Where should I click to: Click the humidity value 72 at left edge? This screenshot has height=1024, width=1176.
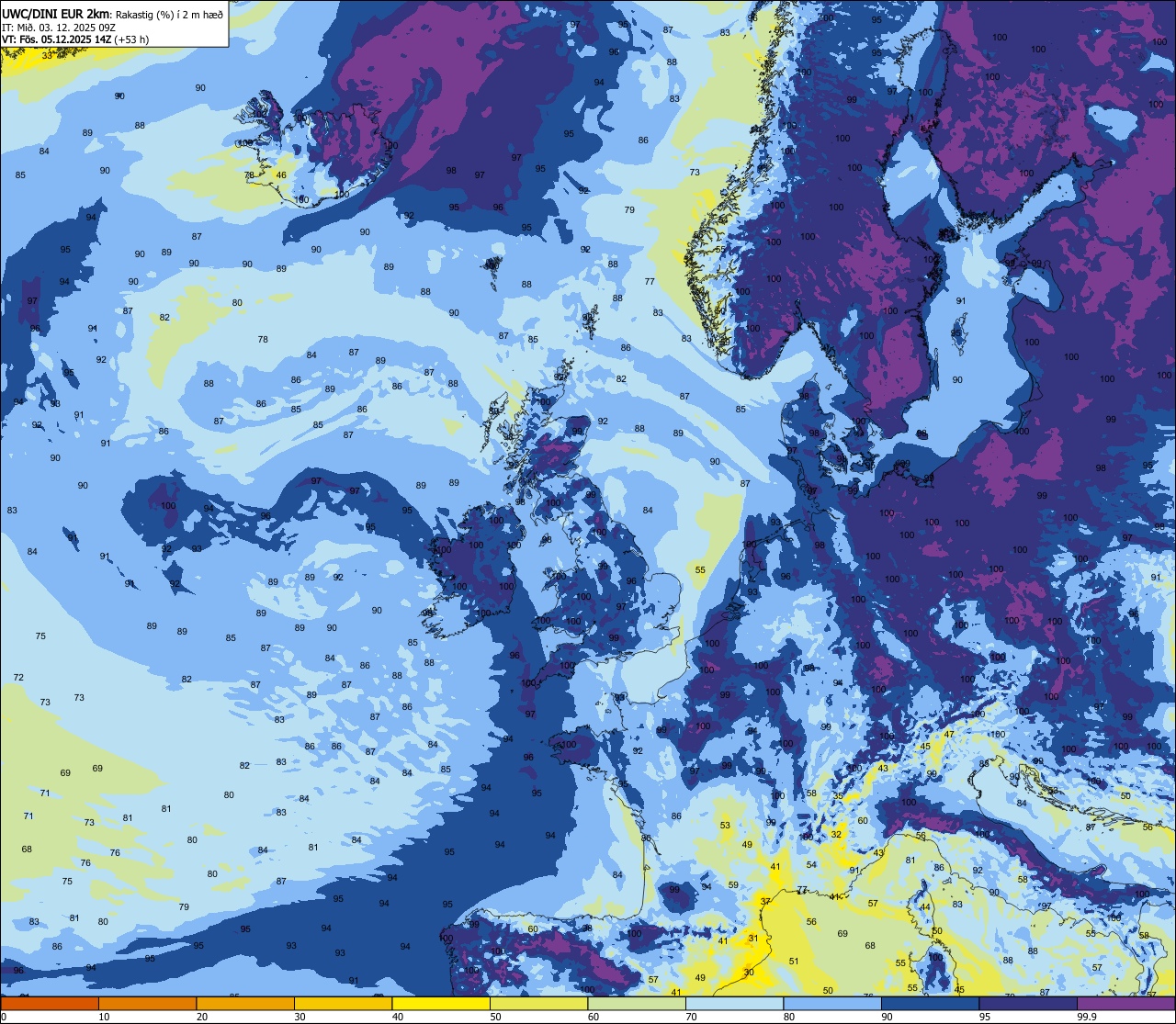click(x=18, y=677)
